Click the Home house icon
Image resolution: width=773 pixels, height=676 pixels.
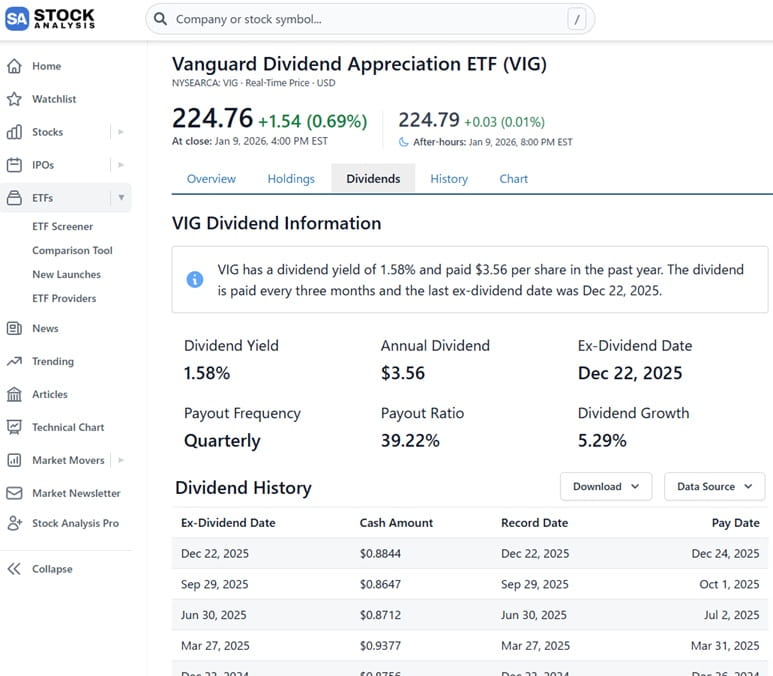click(x=14, y=66)
